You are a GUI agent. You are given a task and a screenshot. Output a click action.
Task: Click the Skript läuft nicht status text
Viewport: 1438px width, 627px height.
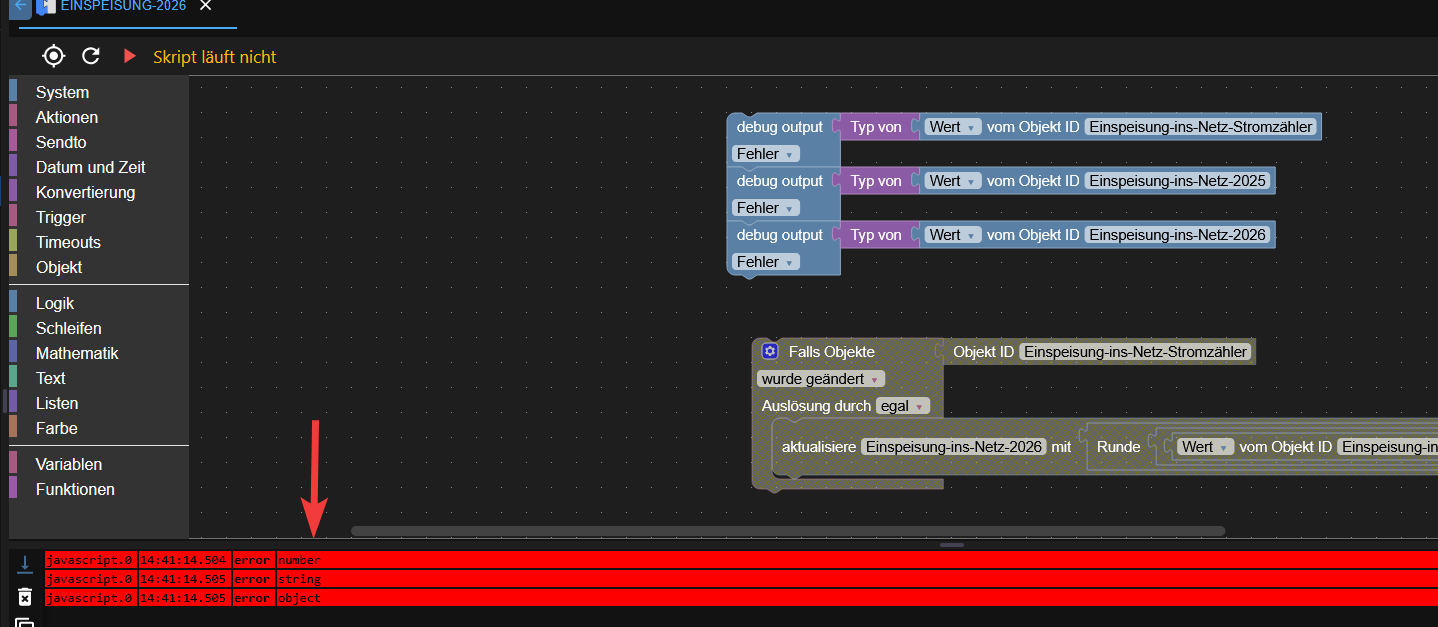click(213, 55)
